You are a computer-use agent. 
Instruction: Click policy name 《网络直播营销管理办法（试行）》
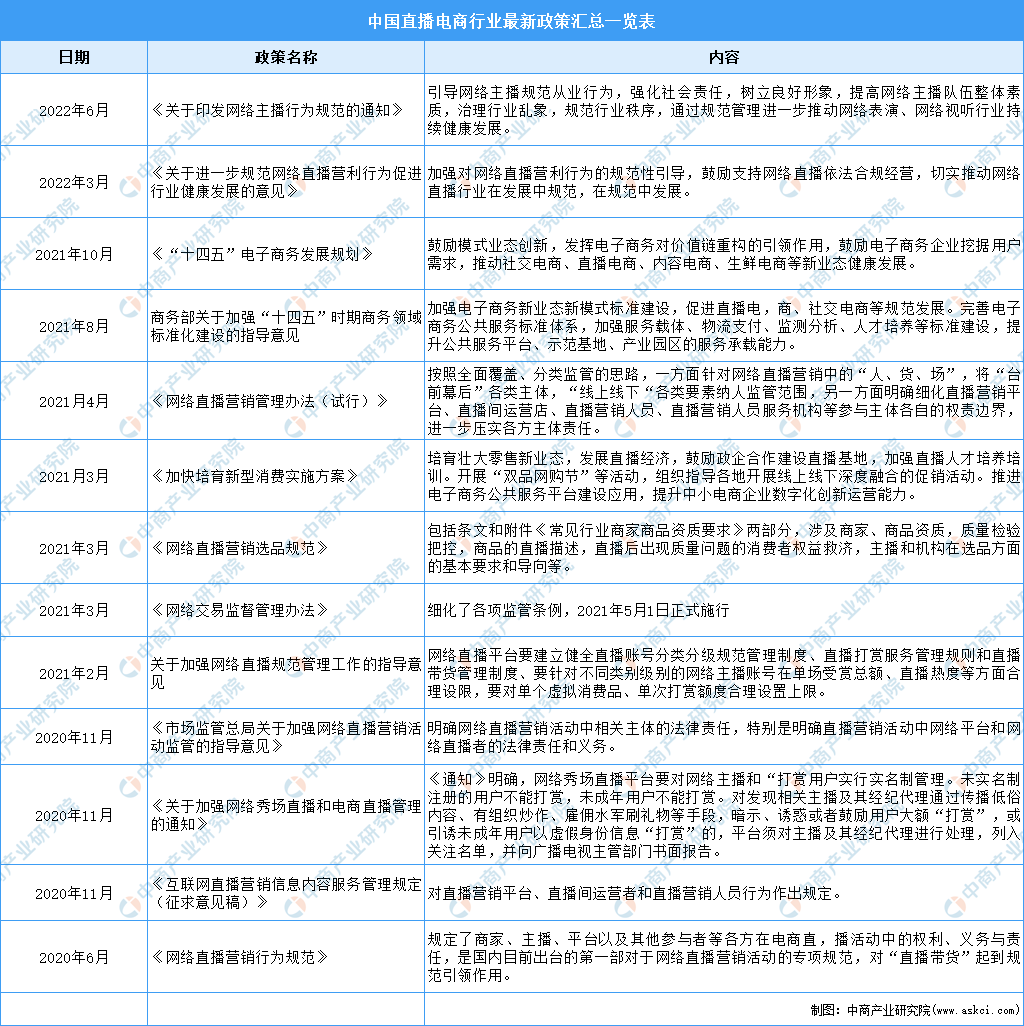pyautogui.click(x=270, y=401)
